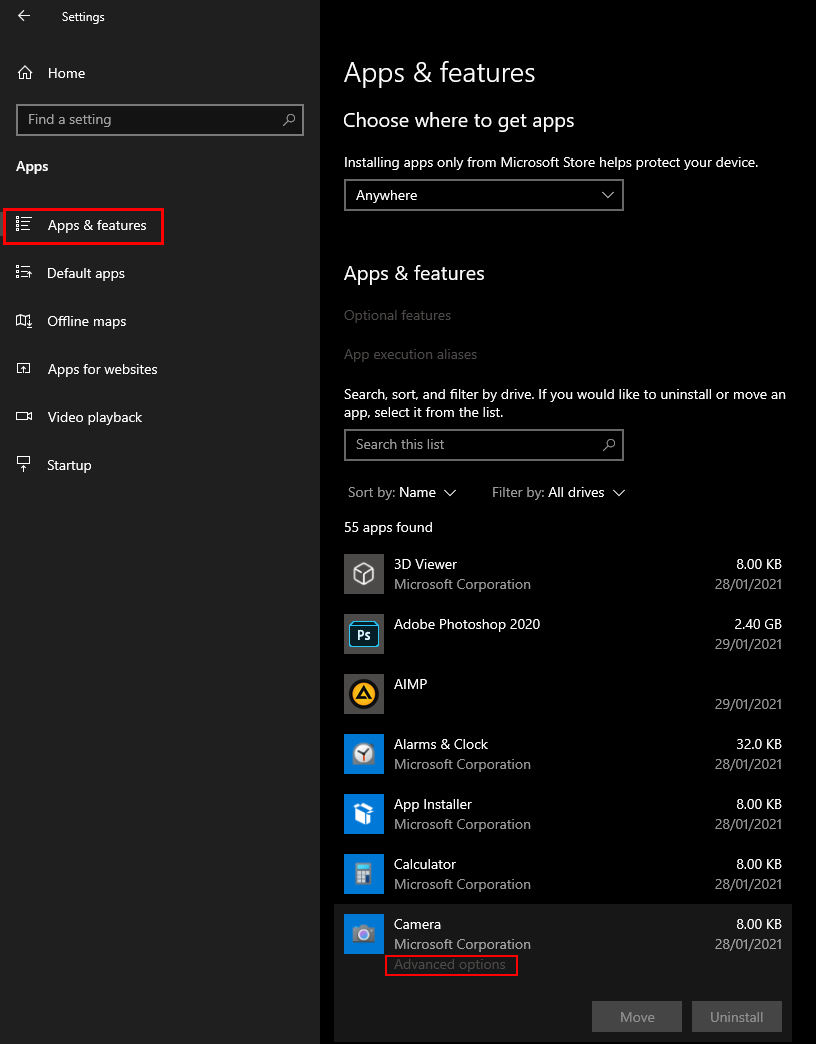This screenshot has width=816, height=1044.
Task: Click the 32.0 KB size value
Action: coord(759,744)
